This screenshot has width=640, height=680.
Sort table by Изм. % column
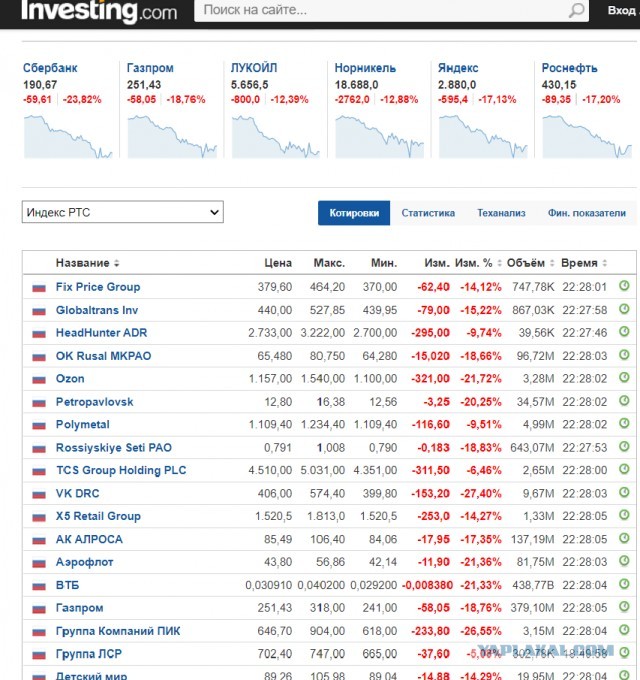coord(478,263)
